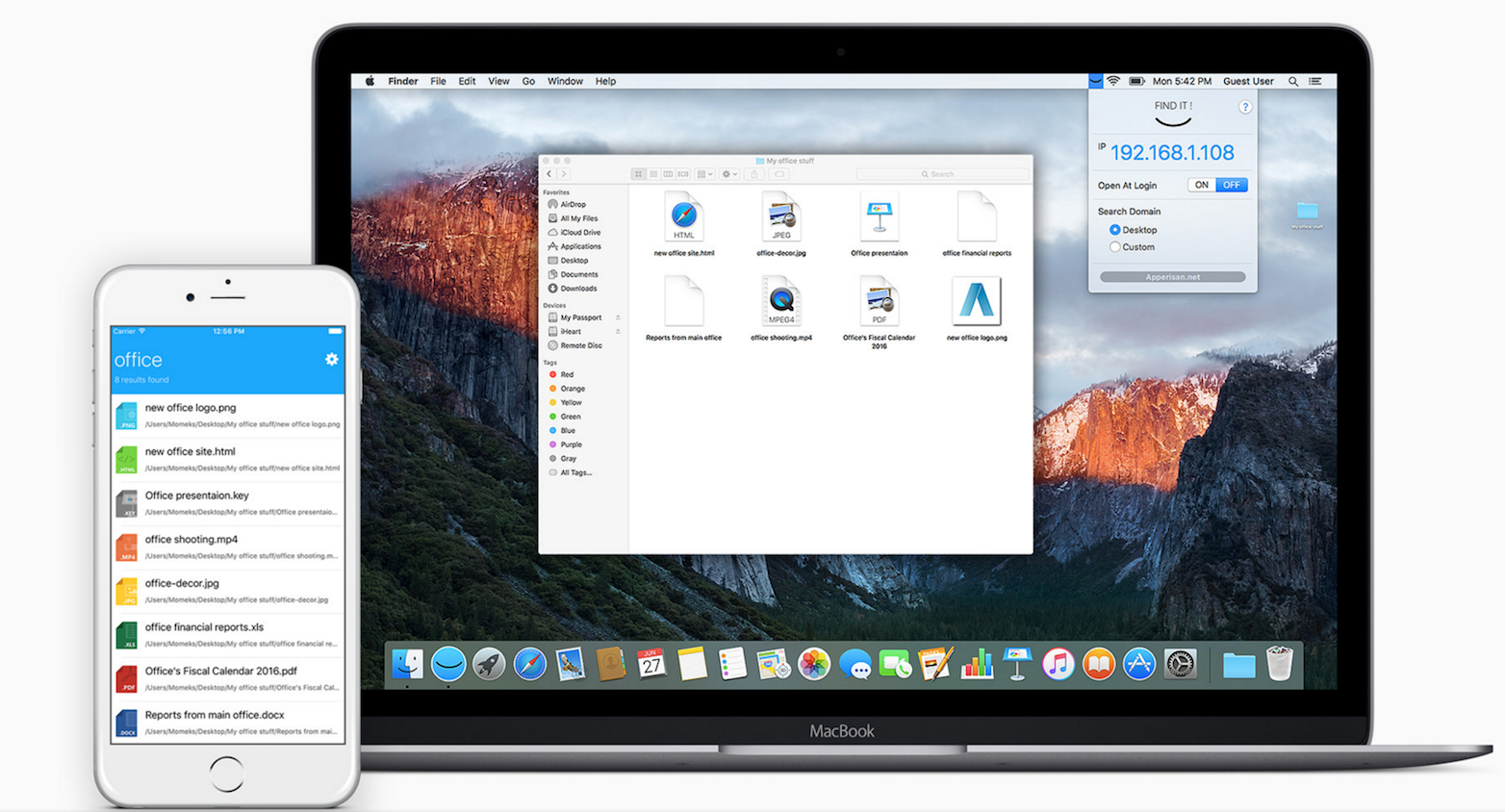Open the FaceTime app in the Dock

895,664
